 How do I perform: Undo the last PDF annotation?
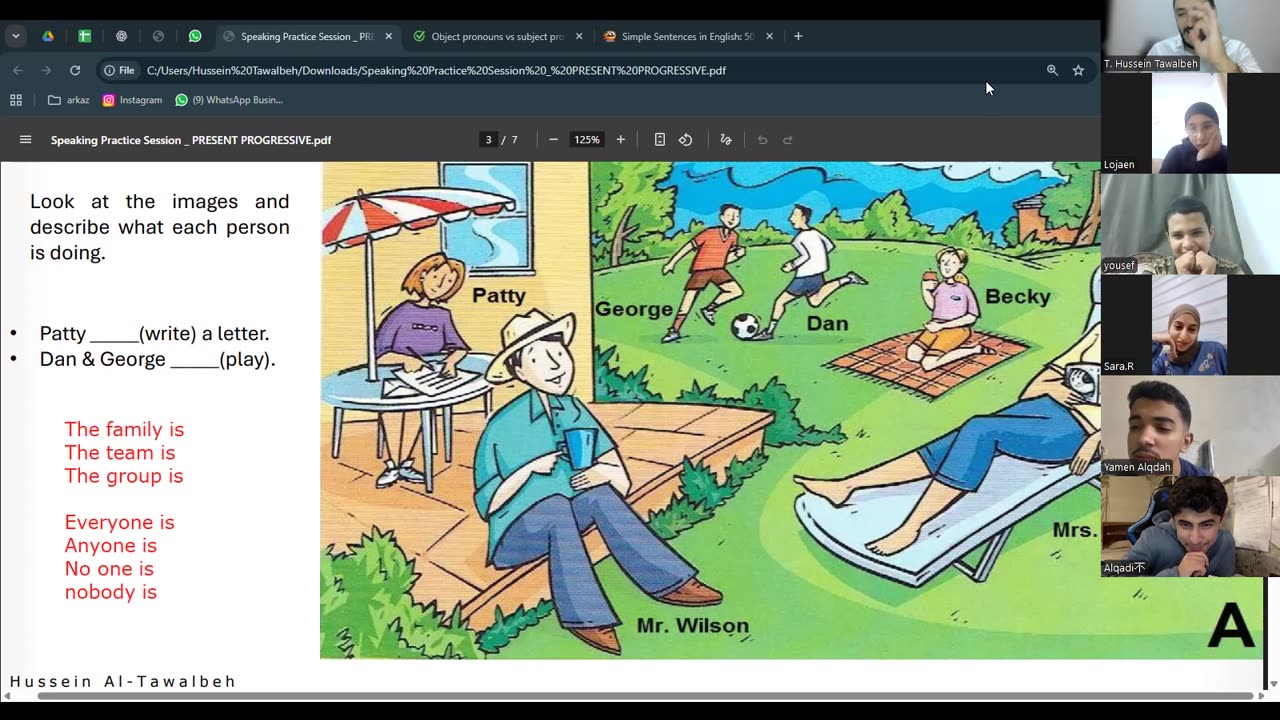point(762,140)
